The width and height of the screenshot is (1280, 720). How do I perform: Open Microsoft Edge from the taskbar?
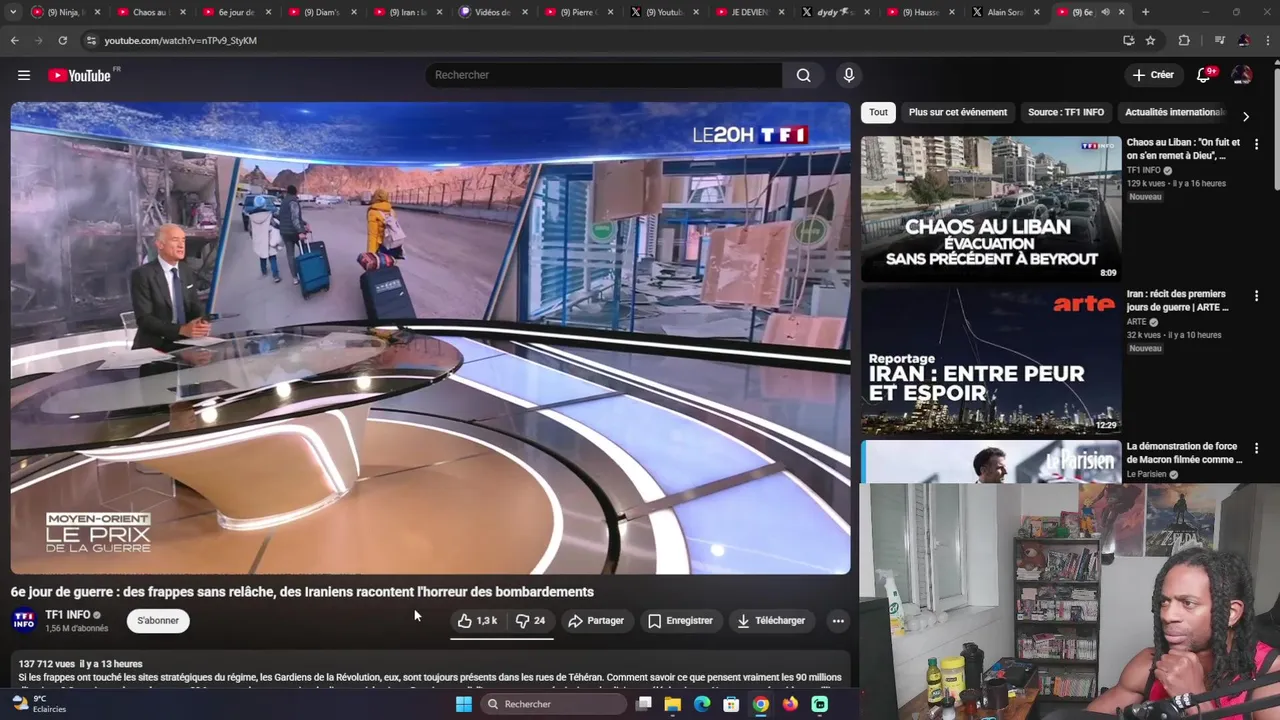pos(702,704)
